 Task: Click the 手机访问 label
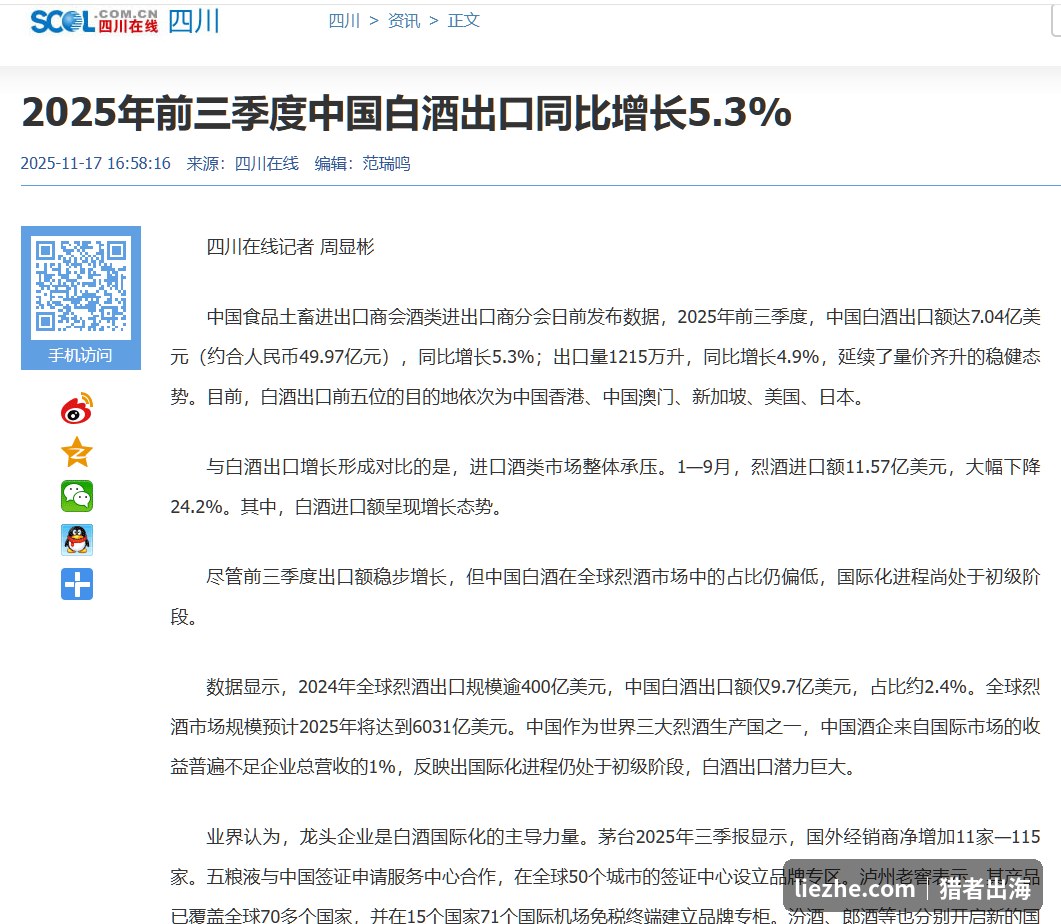[x=81, y=355]
